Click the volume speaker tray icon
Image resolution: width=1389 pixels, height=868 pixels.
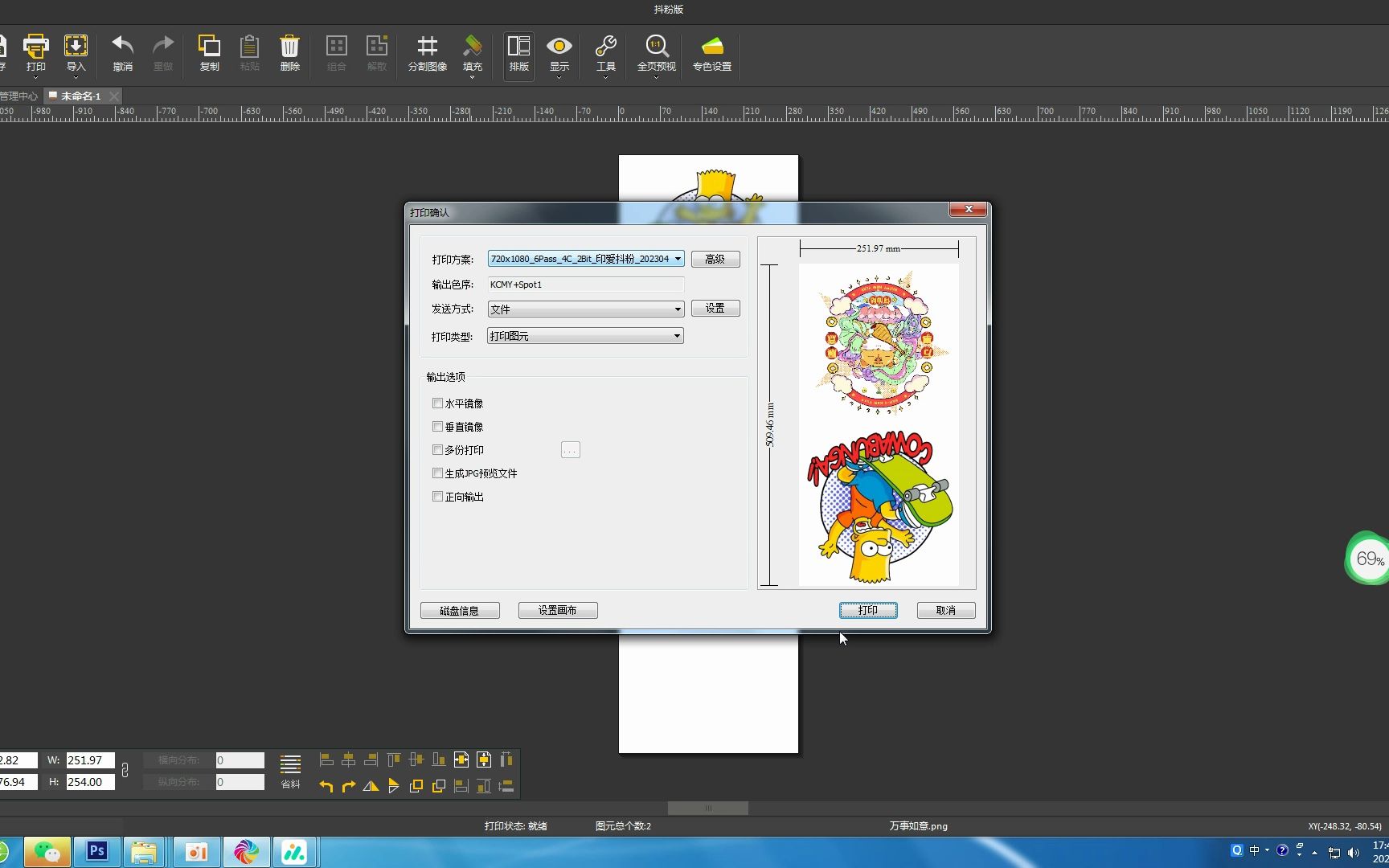(x=1354, y=853)
